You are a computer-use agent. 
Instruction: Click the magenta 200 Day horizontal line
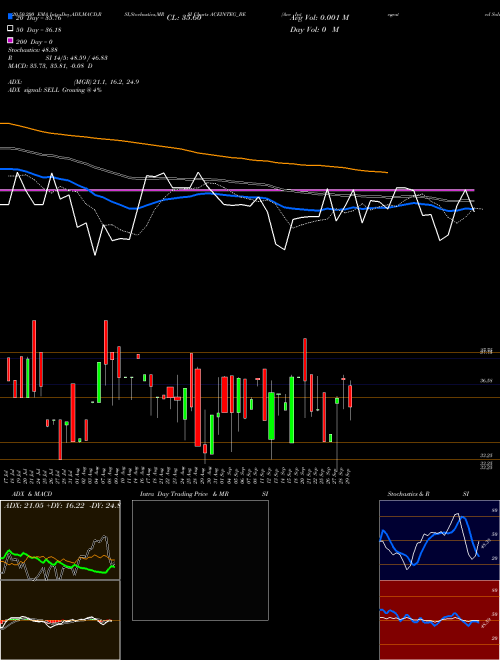[237, 190]
